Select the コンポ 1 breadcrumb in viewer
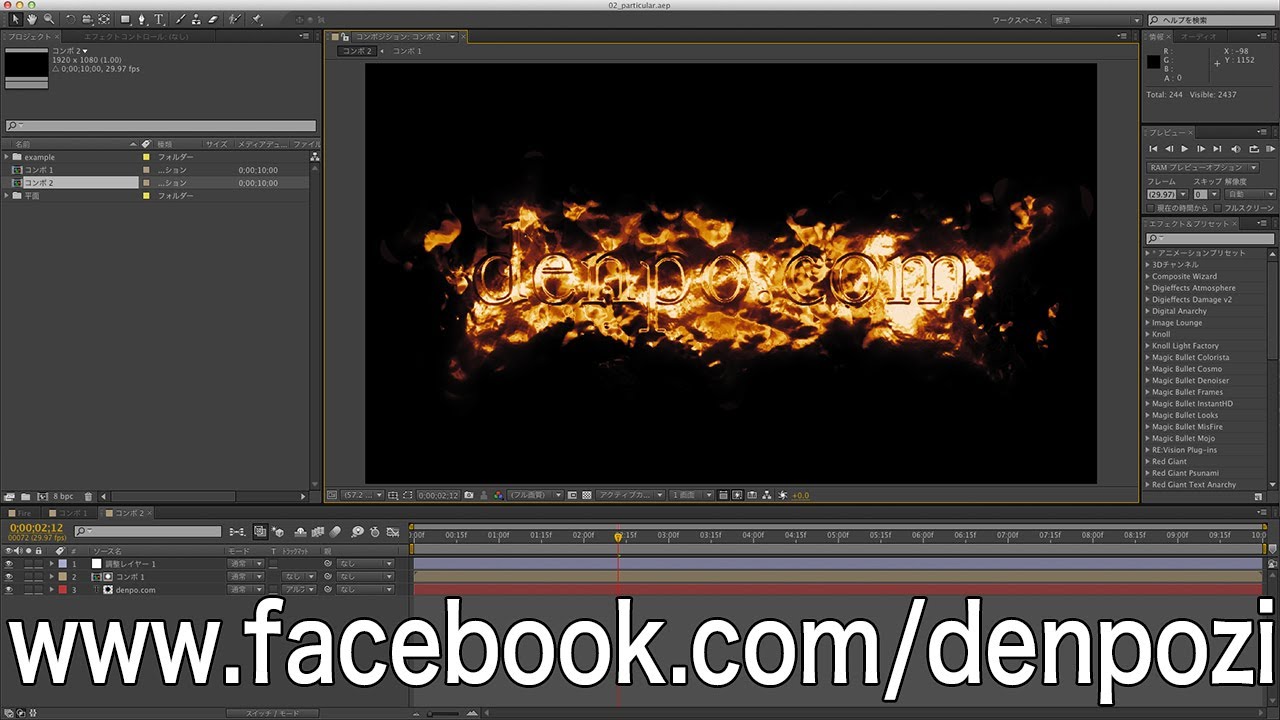 [x=406, y=51]
